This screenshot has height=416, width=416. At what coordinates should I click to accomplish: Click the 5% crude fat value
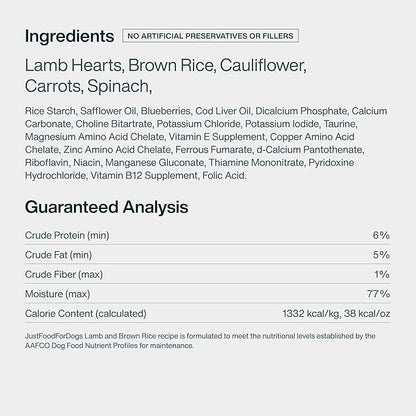pos(381,255)
